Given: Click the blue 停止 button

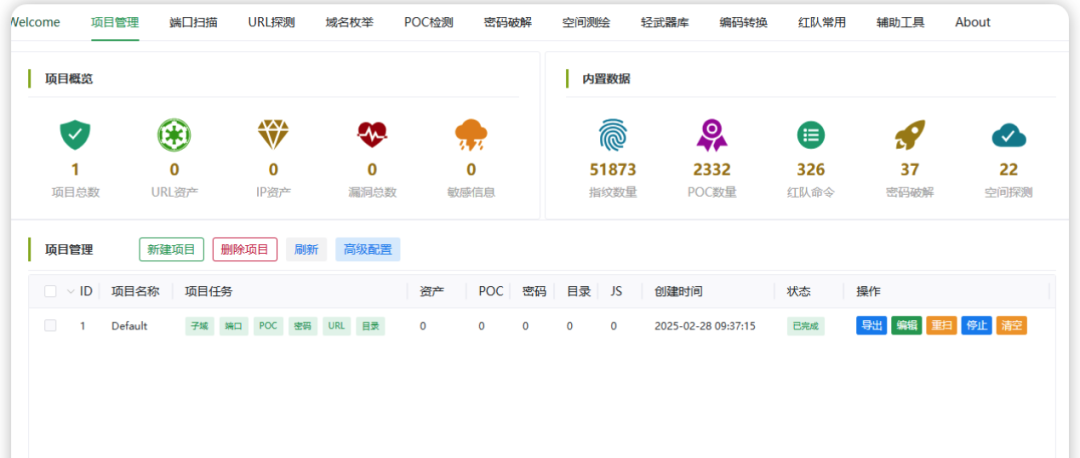Looking at the screenshot, I should [x=977, y=326].
